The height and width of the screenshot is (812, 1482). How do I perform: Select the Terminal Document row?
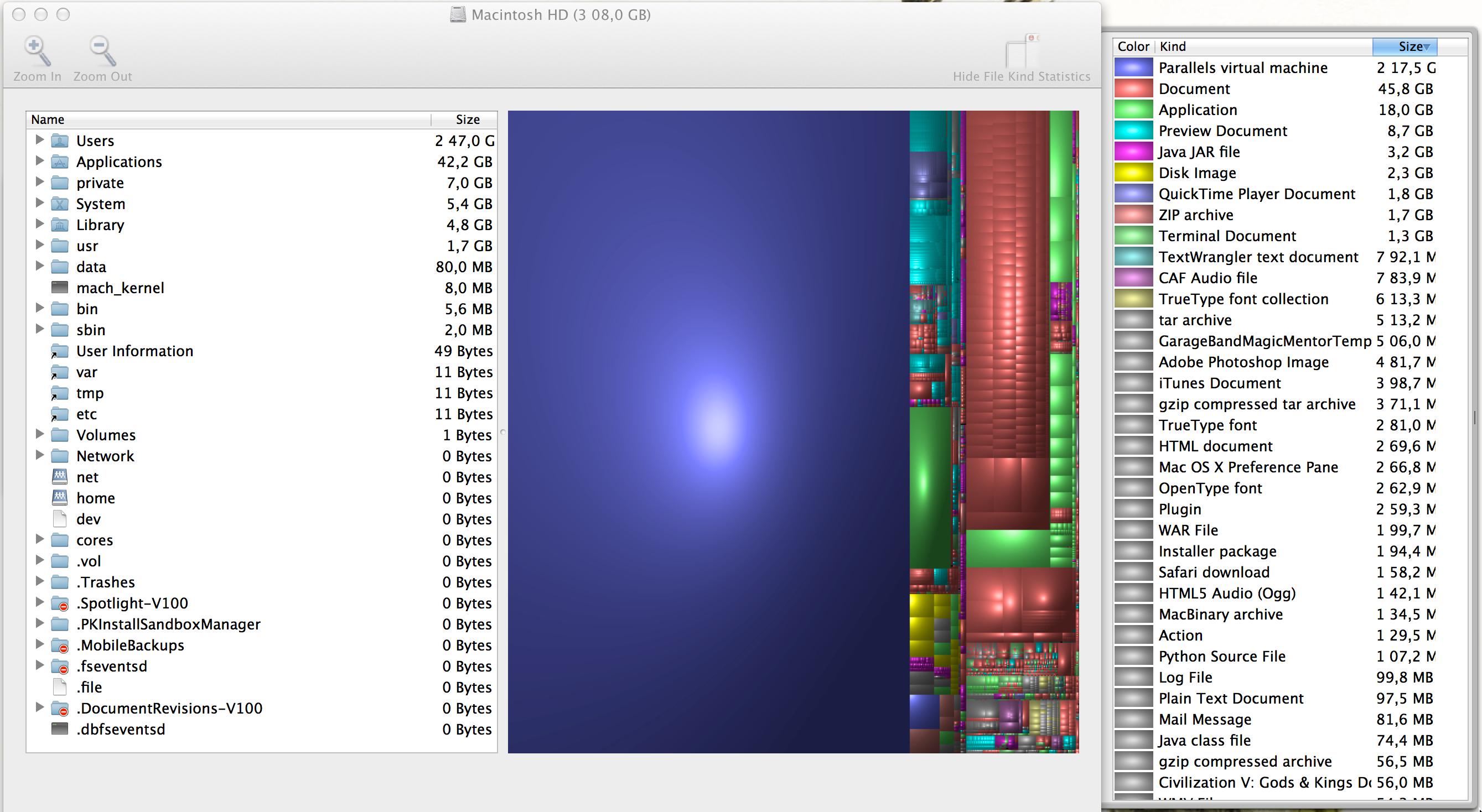coord(1275,236)
